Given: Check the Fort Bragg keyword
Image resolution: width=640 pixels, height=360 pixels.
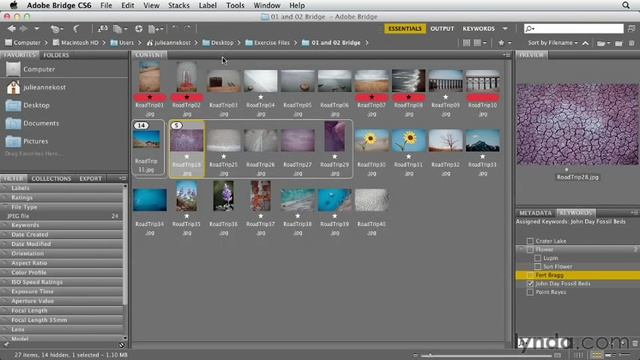Looking at the screenshot, I should [x=530, y=275].
